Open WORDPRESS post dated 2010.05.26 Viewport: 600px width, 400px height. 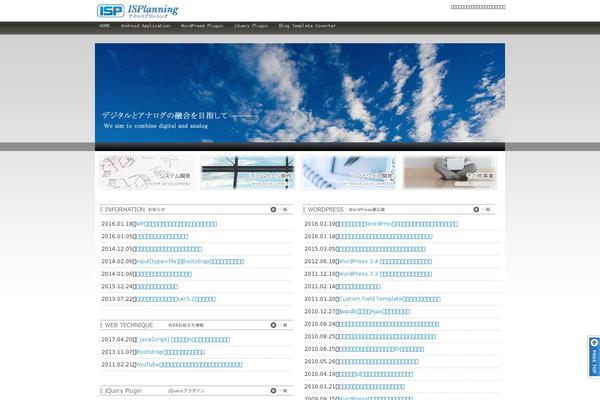379,362
